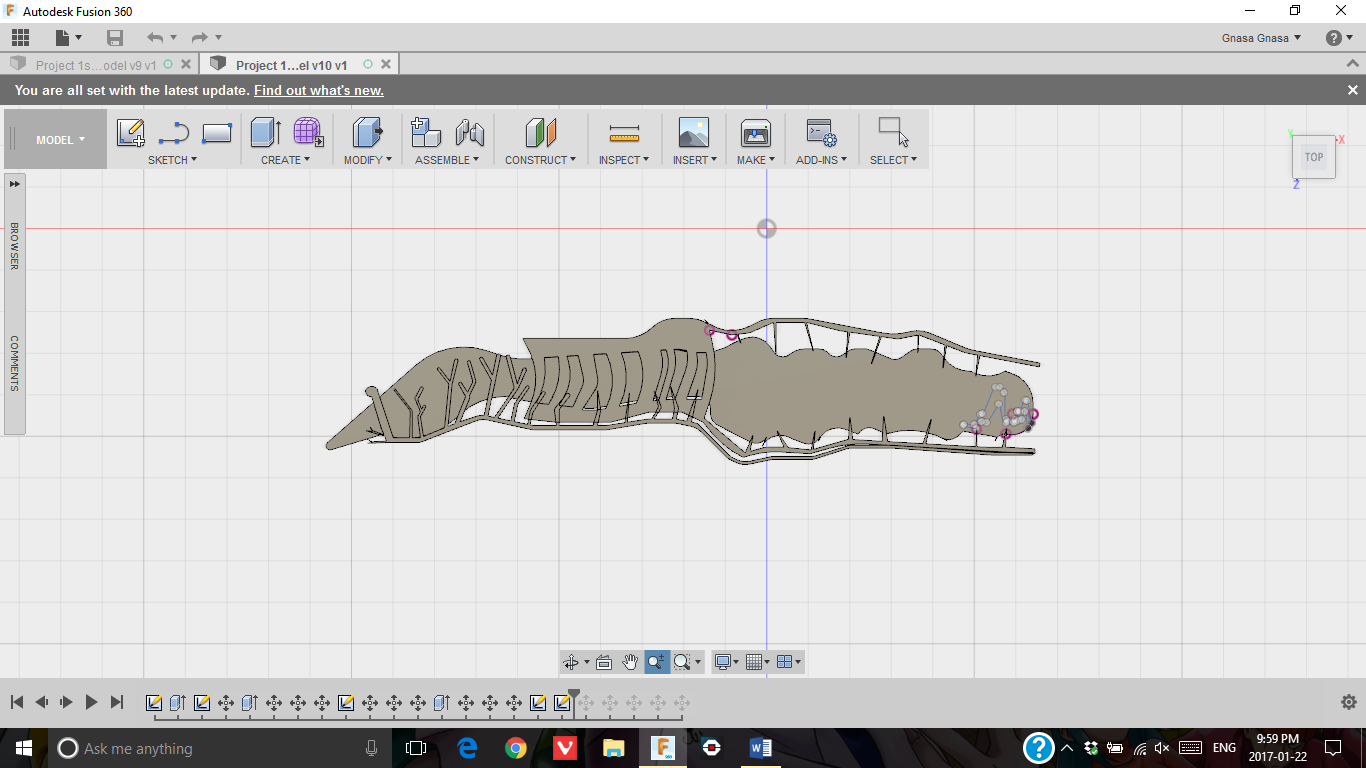This screenshot has width=1366, height=768.
Task: Click the Look At navigation icon
Action: click(x=604, y=662)
